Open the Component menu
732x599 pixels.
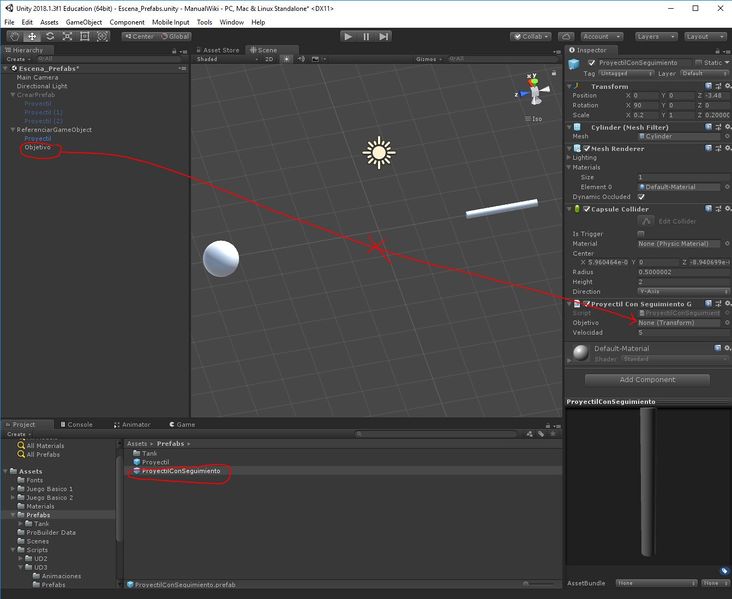[127, 22]
